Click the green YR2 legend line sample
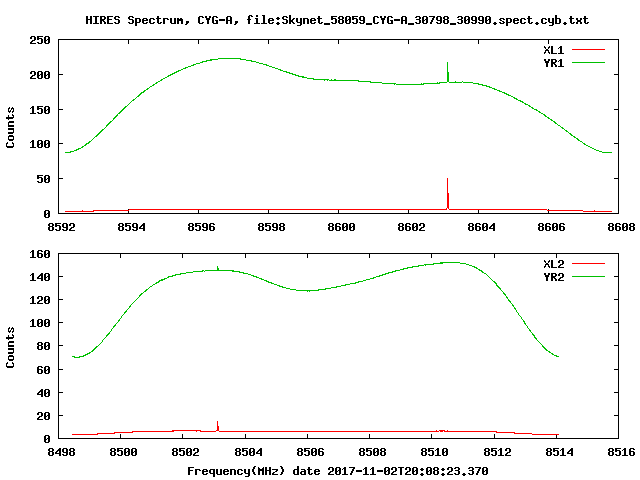This screenshot has width=640, height=480. (588, 277)
